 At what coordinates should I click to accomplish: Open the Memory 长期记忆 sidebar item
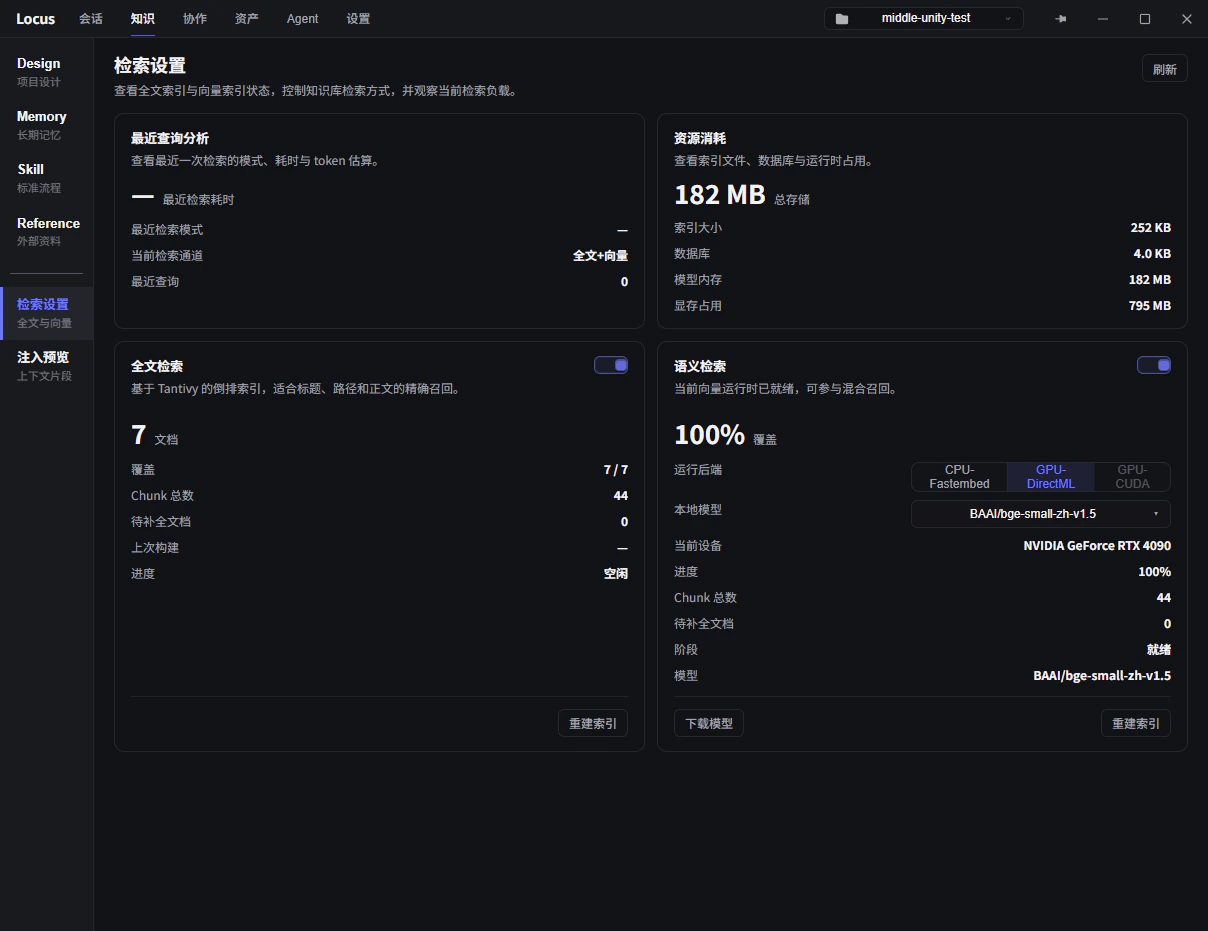pyautogui.click(x=47, y=125)
